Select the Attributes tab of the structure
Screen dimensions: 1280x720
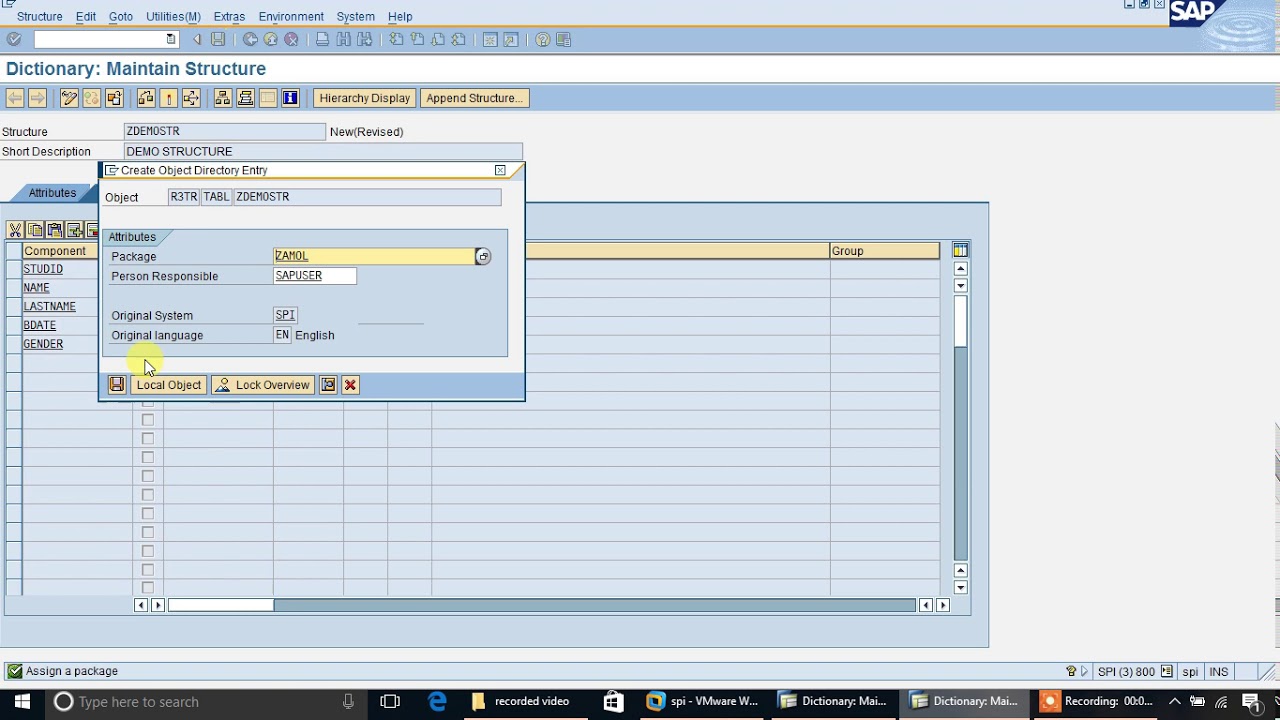[52, 193]
